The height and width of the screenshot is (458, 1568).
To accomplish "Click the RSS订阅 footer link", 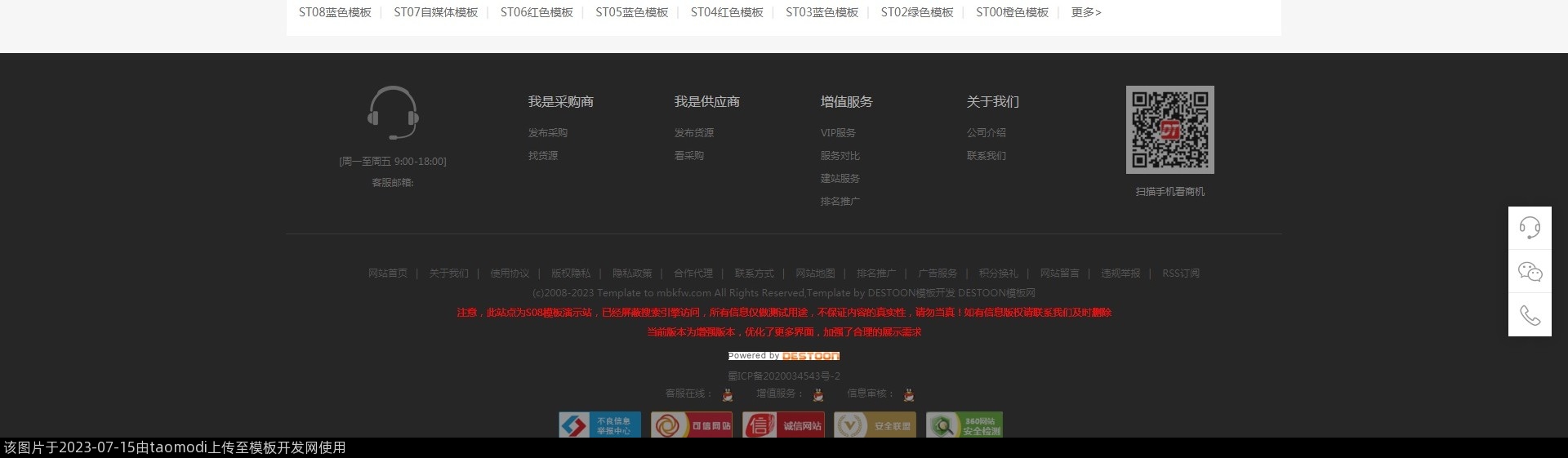I will (x=1180, y=273).
